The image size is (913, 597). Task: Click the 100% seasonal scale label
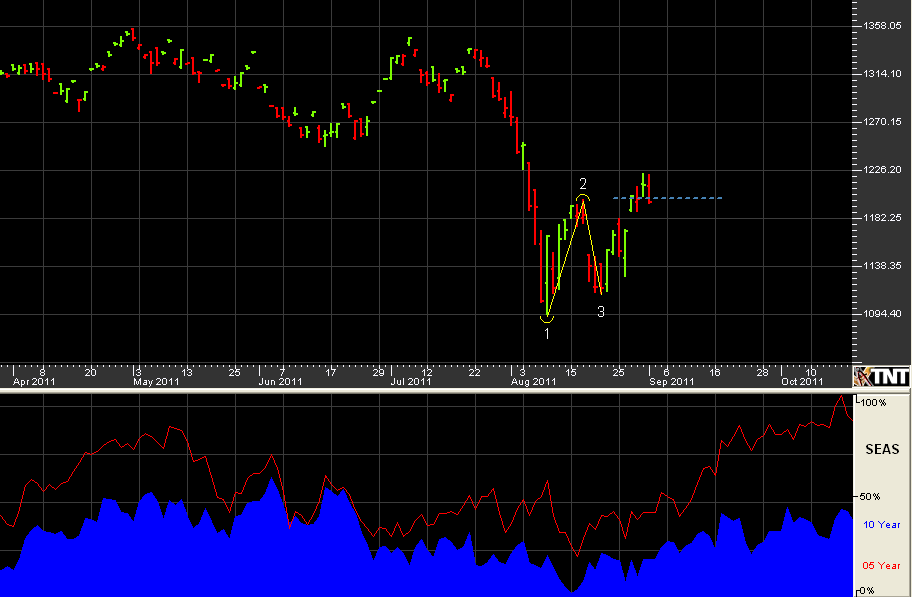point(873,402)
